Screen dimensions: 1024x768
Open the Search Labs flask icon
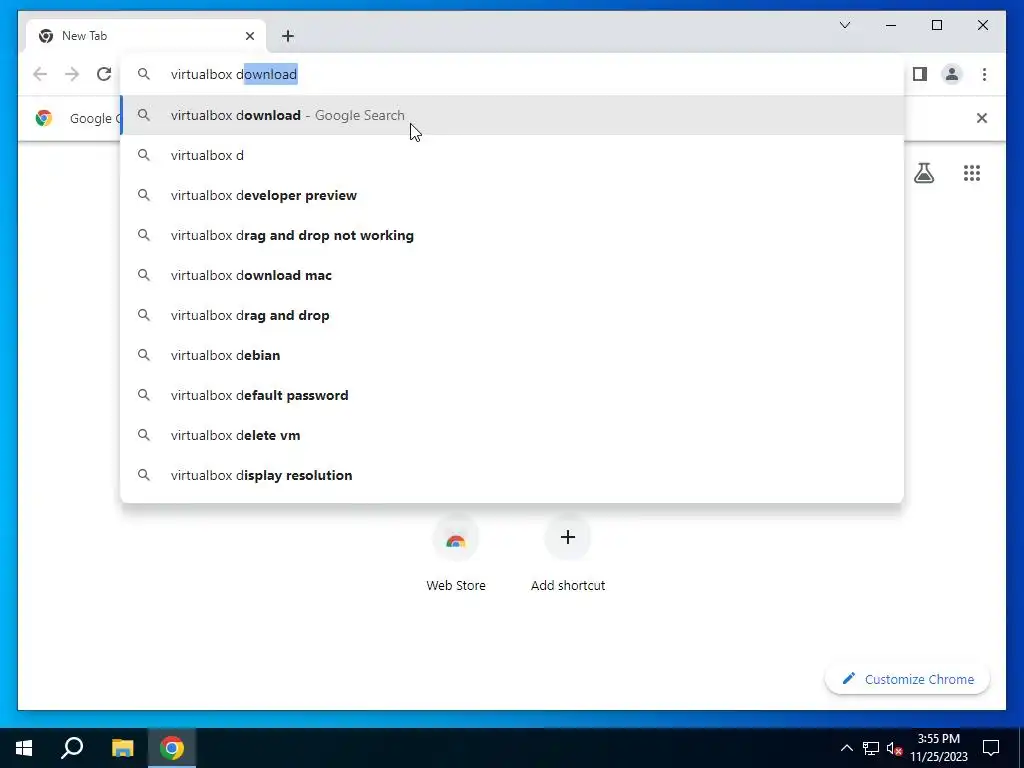pyautogui.click(x=923, y=173)
